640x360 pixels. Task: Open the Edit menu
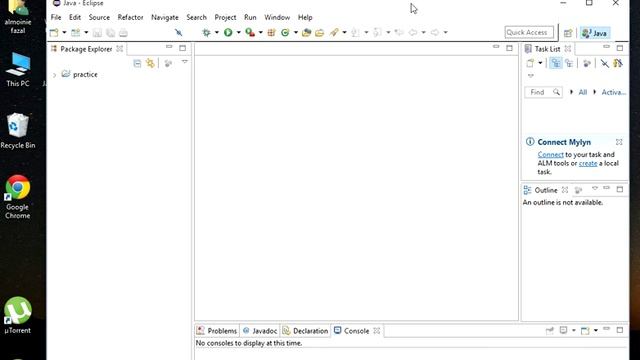point(75,17)
